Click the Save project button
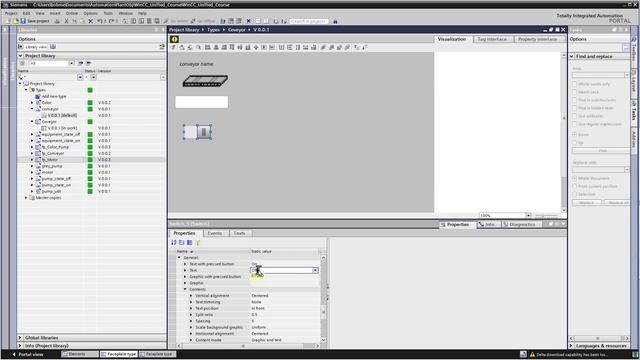The height and width of the screenshot is (360, 640). [x=35, y=21]
